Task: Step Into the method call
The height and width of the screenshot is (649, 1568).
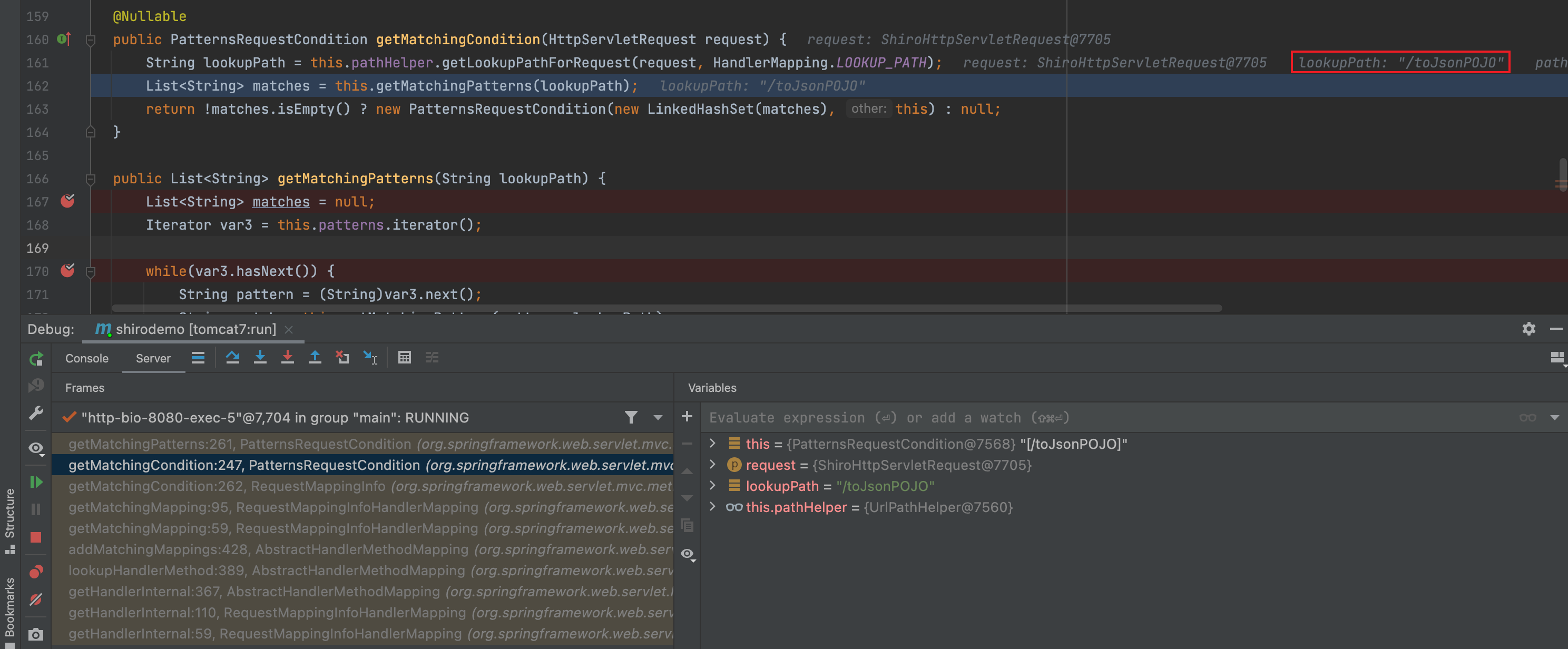Action: (260, 357)
